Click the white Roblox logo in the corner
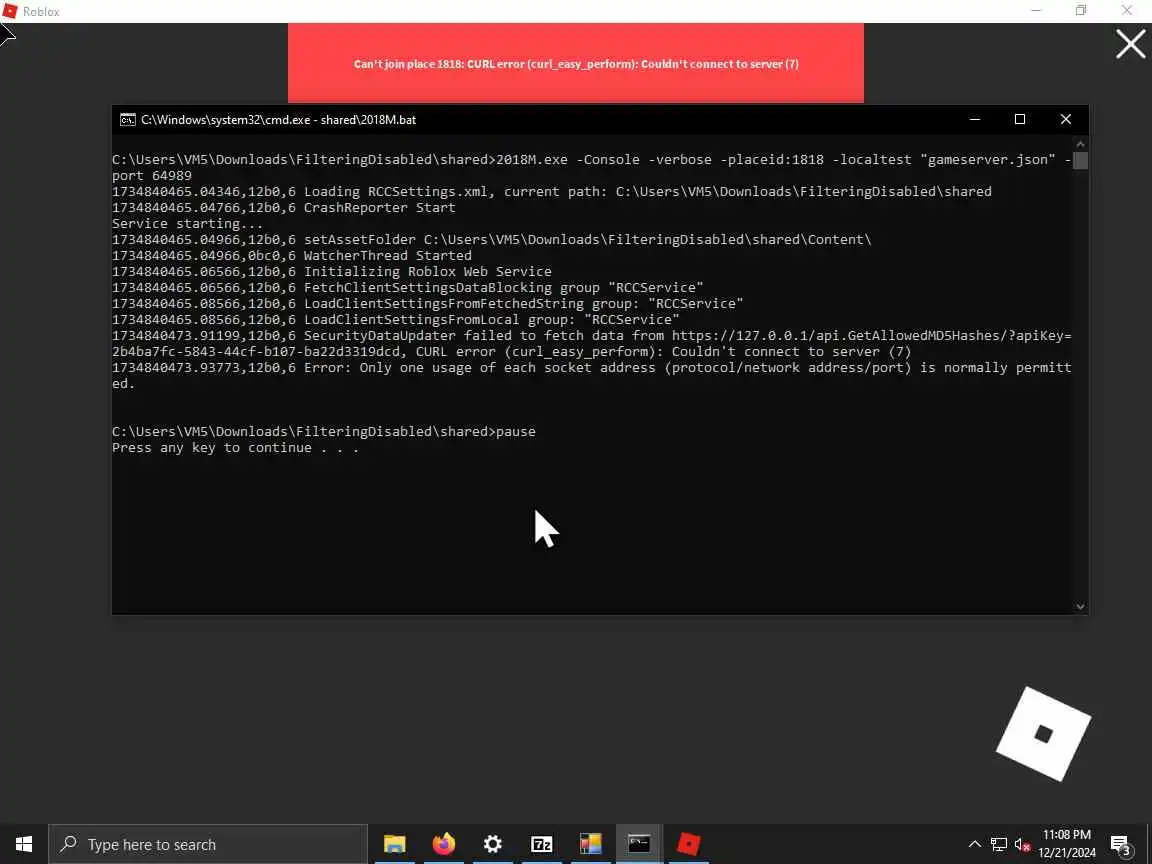This screenshot has width=1152, height=864. 1043,734
